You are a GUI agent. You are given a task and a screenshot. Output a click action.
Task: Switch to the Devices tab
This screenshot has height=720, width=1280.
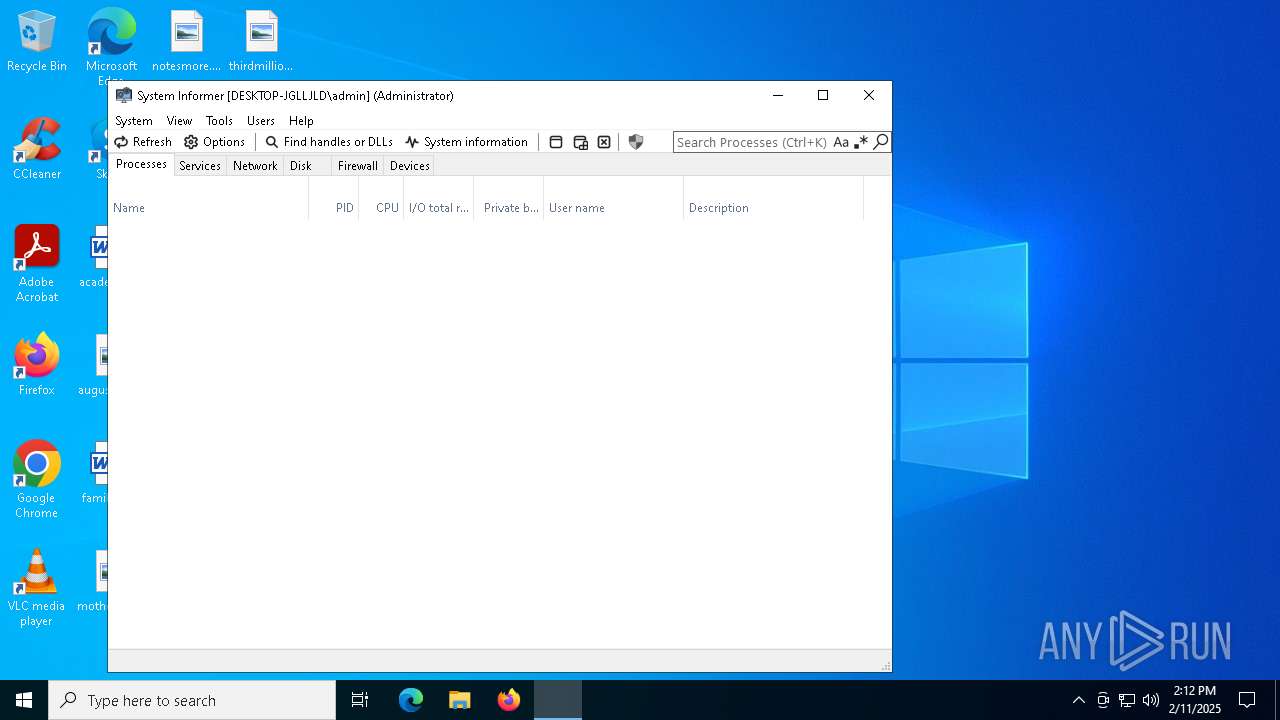pos(410,166)
